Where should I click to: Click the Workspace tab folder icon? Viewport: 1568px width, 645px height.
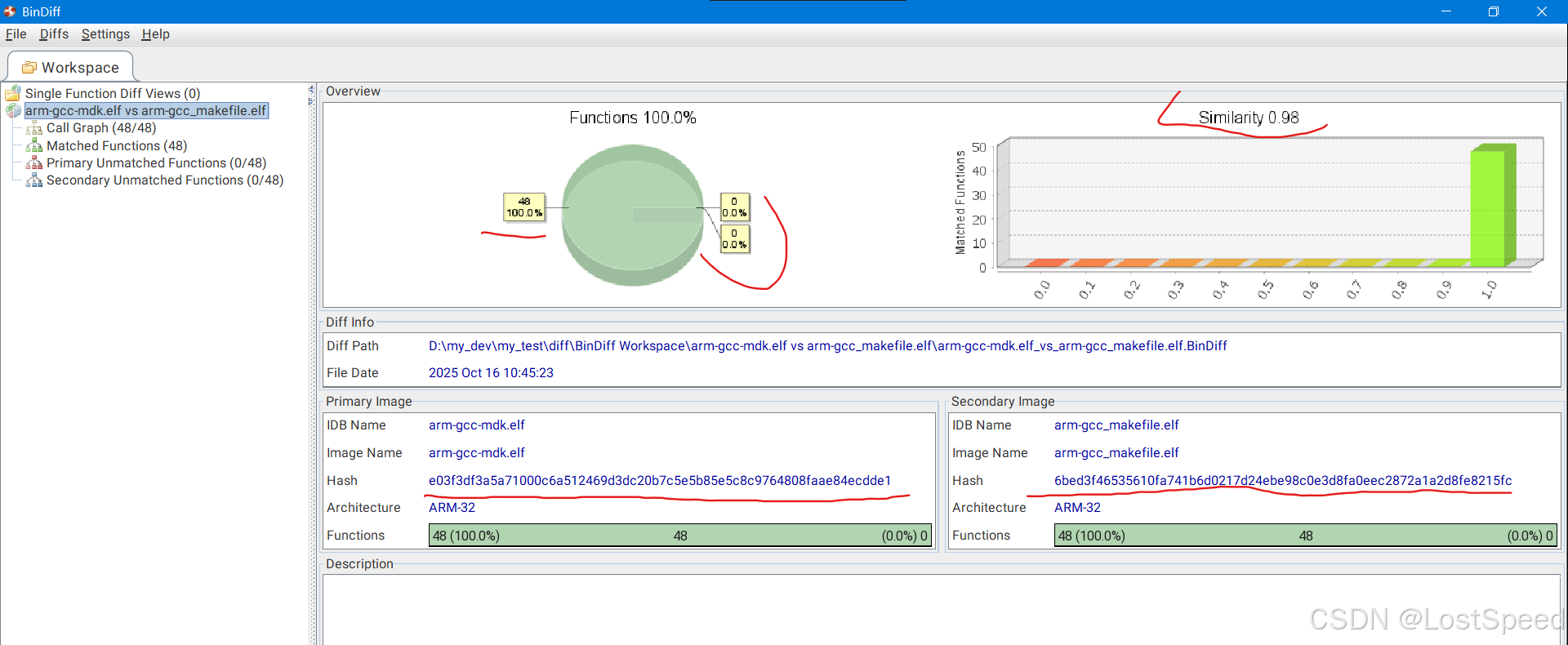(29, 68)
